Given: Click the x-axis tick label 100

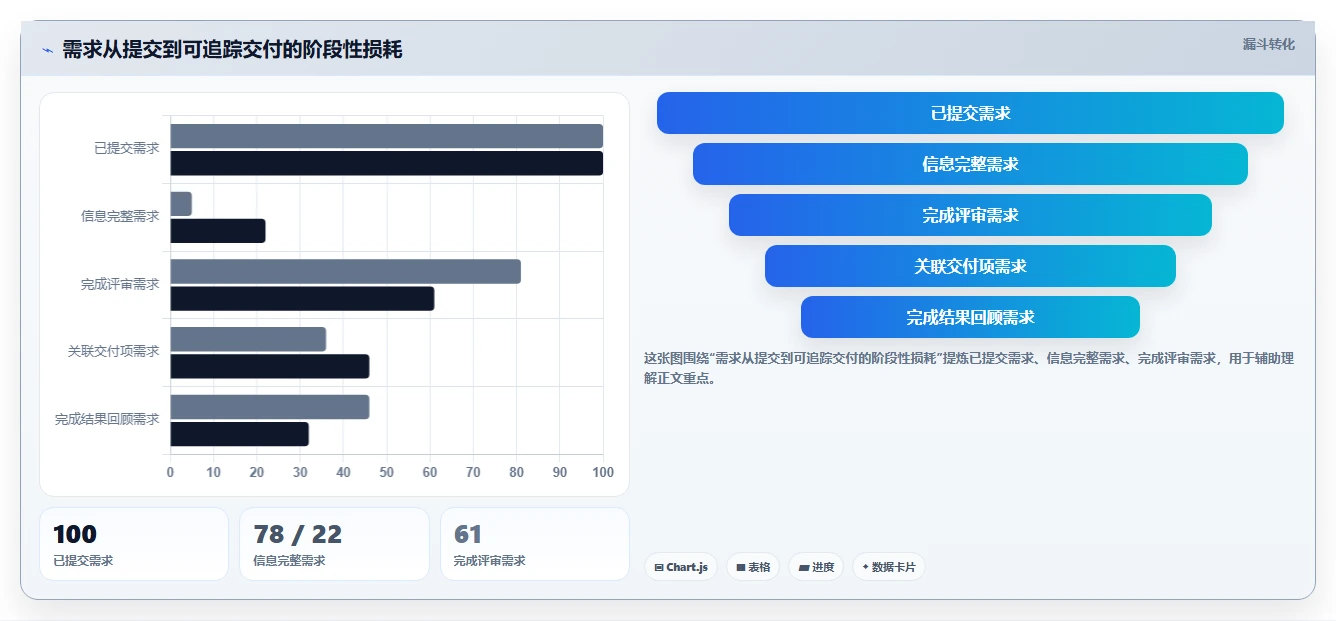Looking at the screenshot, I should pos(603,472).
